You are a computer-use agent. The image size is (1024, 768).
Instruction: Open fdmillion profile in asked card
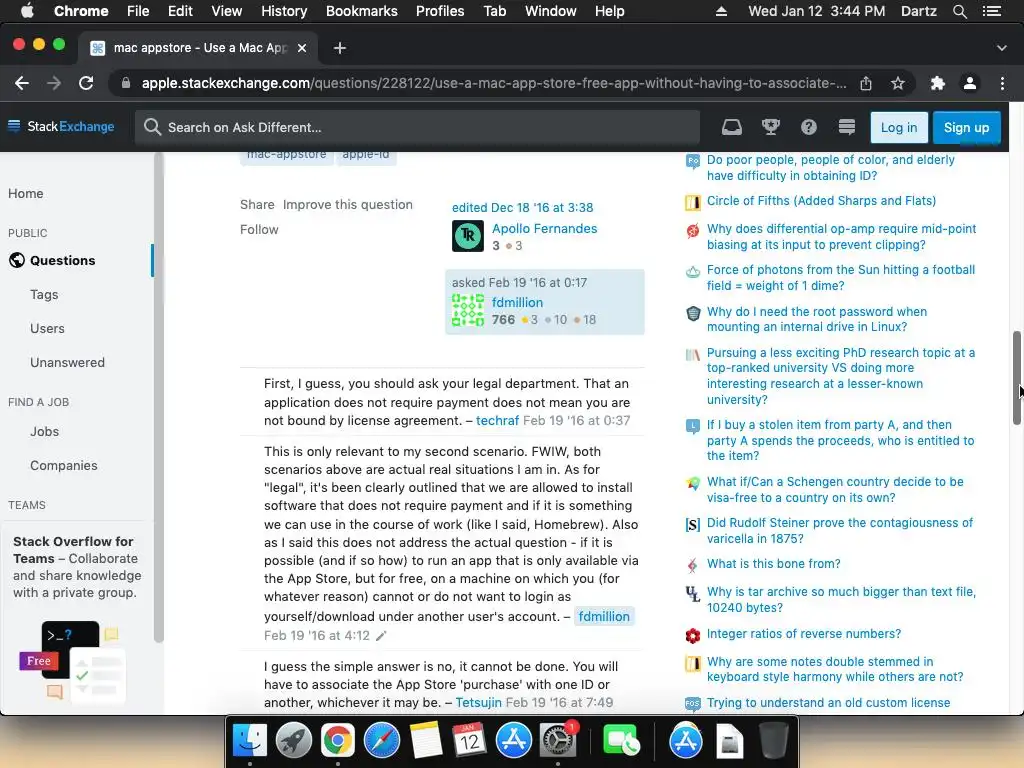517,302
